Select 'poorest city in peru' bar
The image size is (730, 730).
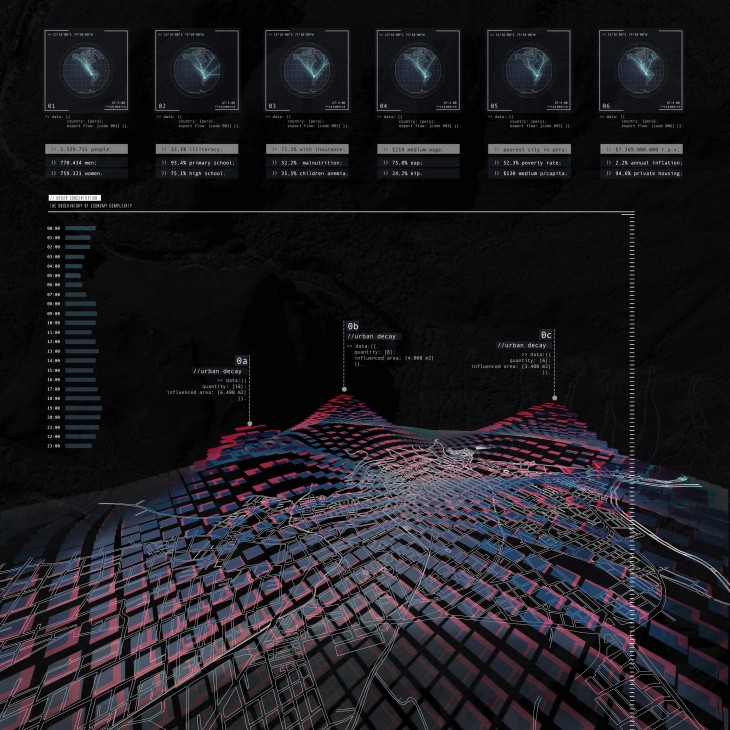coord(528,149)
